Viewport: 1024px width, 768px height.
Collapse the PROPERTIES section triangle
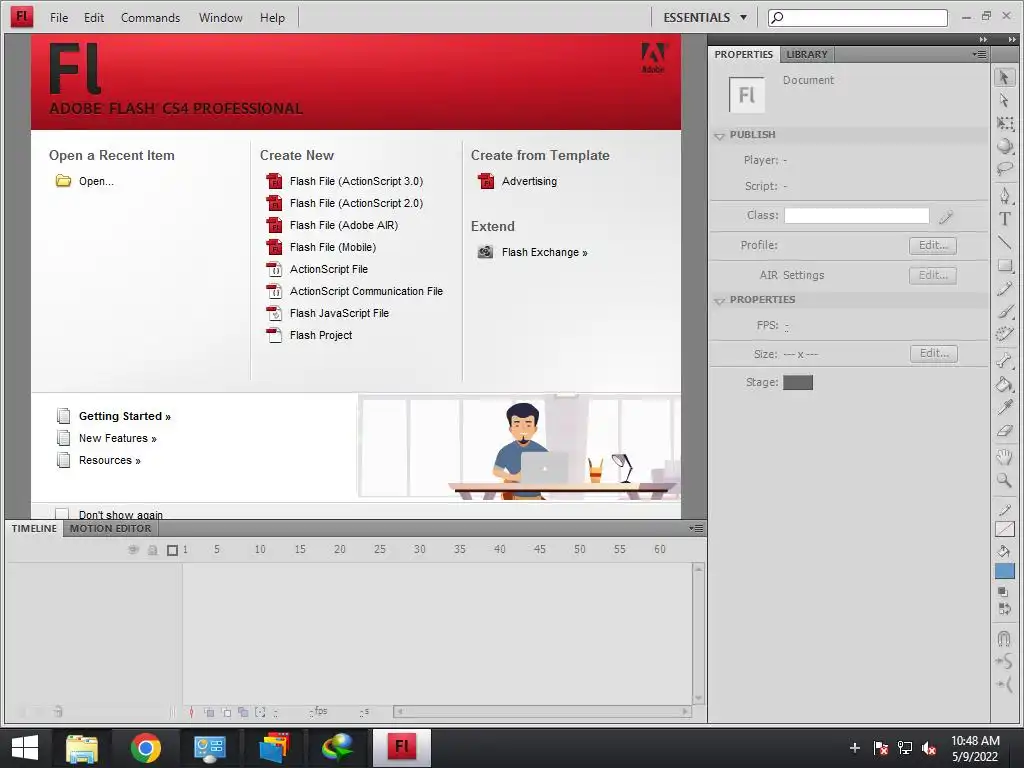(720, 300)
